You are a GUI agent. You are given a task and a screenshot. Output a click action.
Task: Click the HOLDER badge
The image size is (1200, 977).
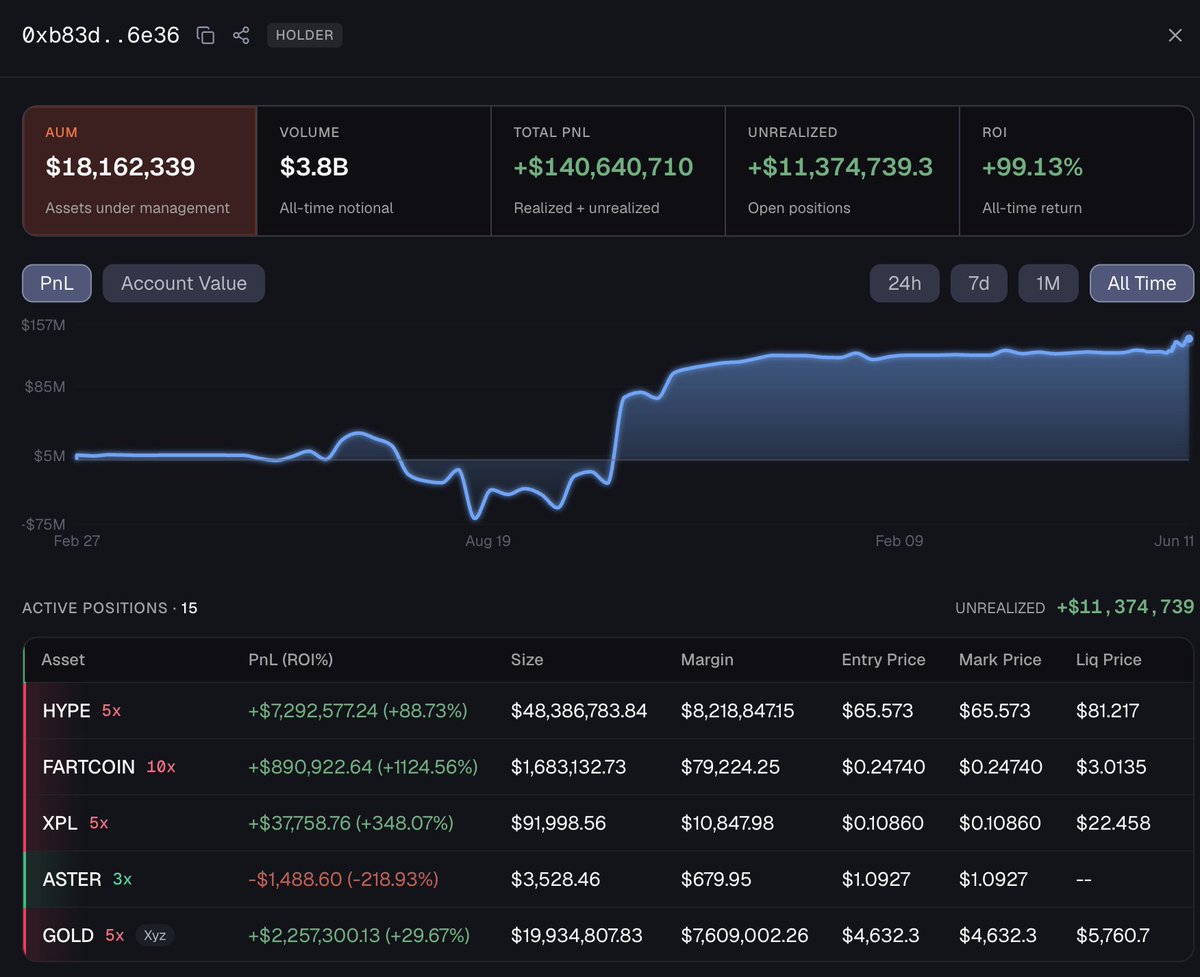tap(305, 35)
